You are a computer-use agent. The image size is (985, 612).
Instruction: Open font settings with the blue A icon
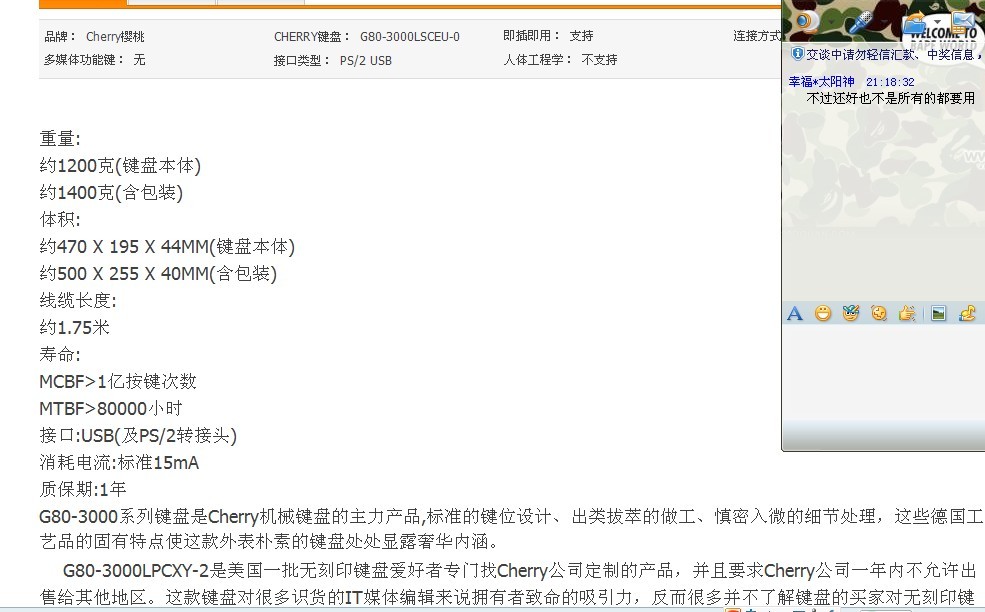tap(795, 313)
